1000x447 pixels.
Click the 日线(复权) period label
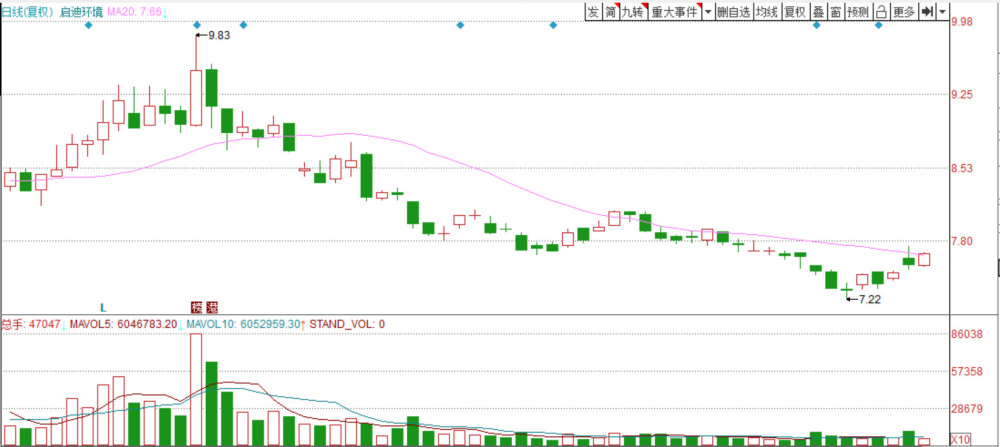(29, 11)
